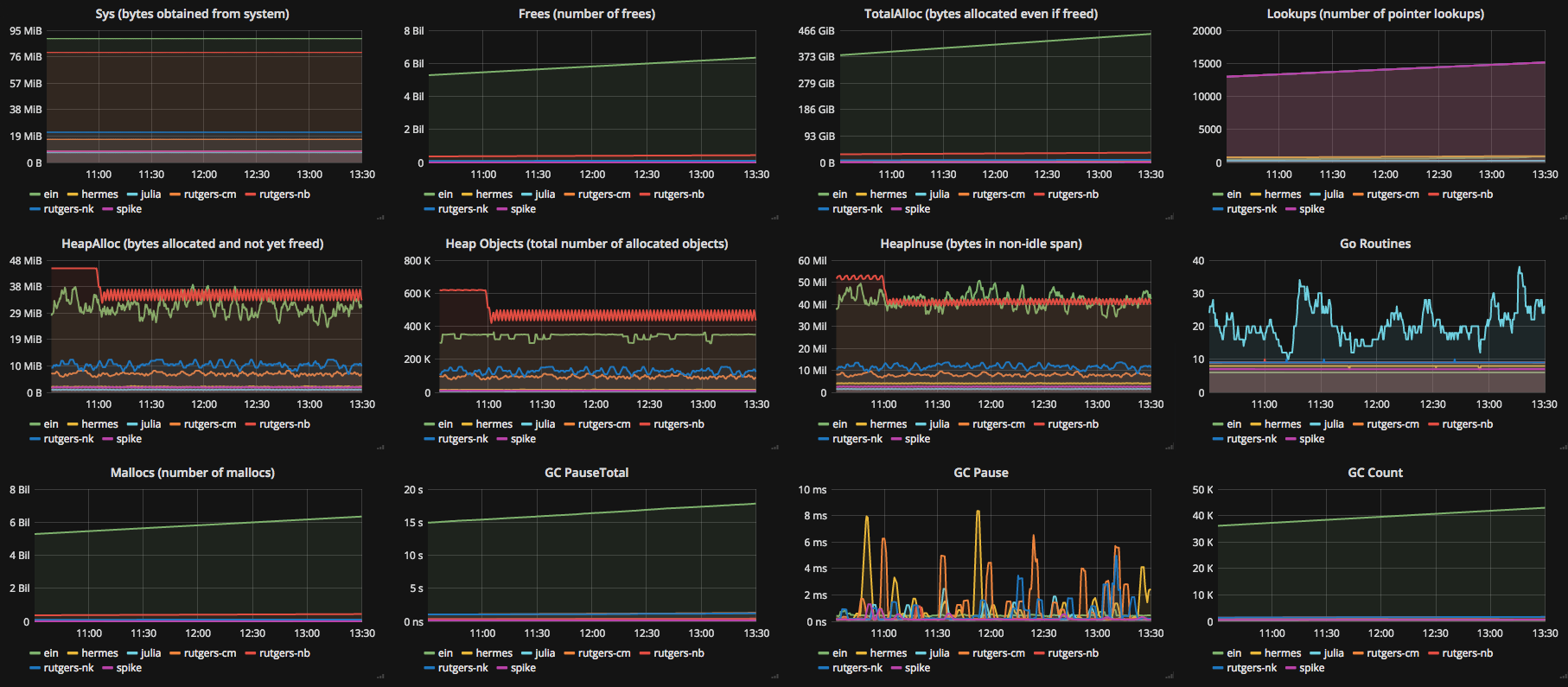Click rutgers-cm color line in Frees legend

tap(570, 194)
